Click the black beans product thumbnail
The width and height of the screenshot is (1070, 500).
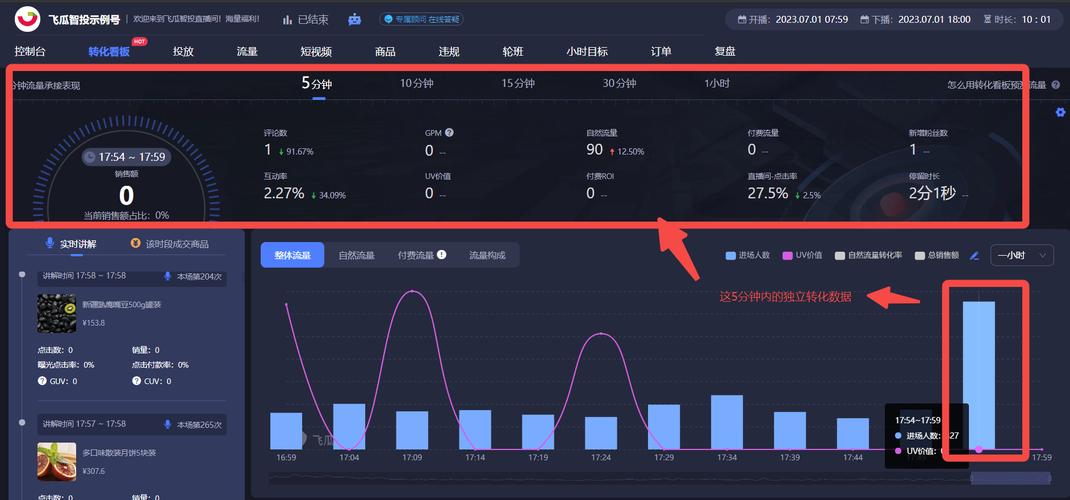pos(56,313)
